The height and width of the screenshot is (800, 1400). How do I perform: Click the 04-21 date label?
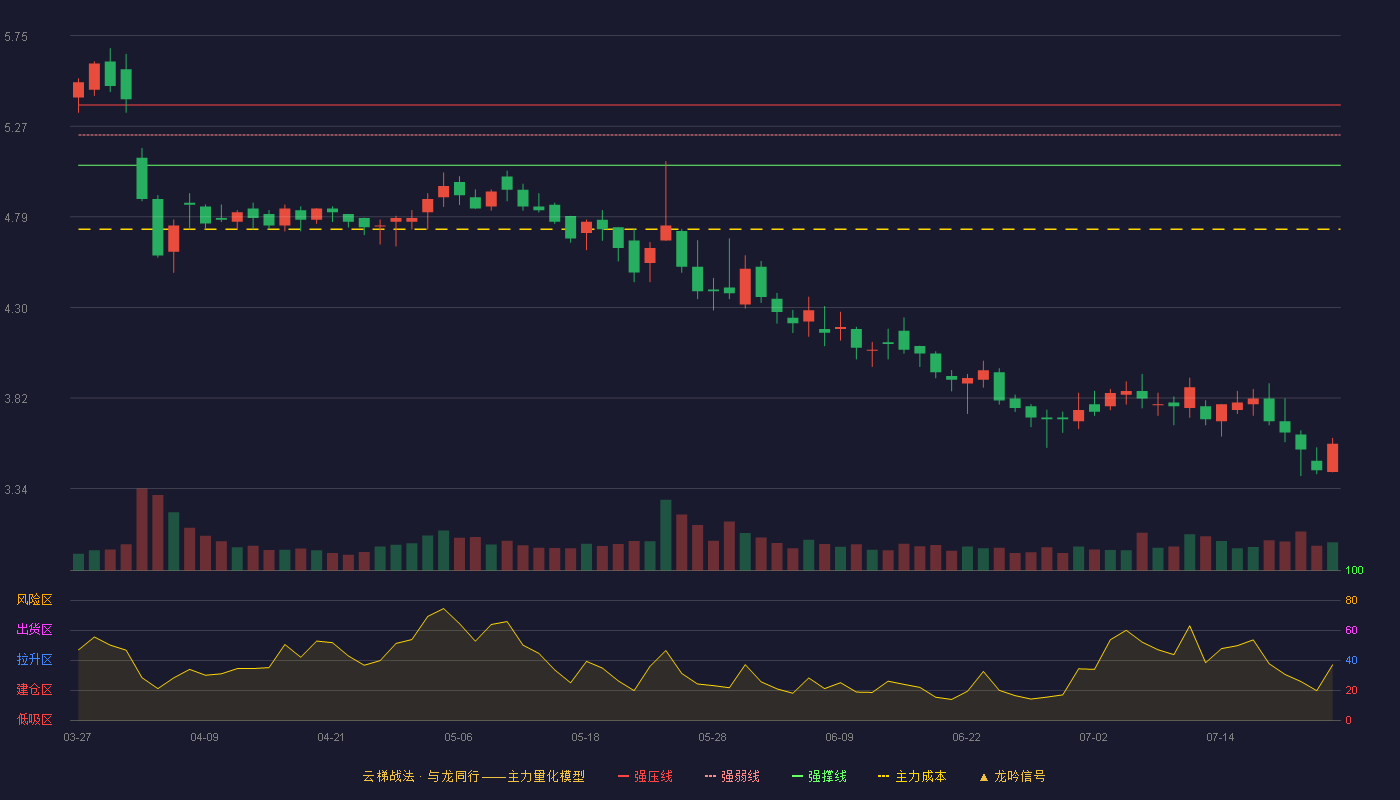coord(331,737)
